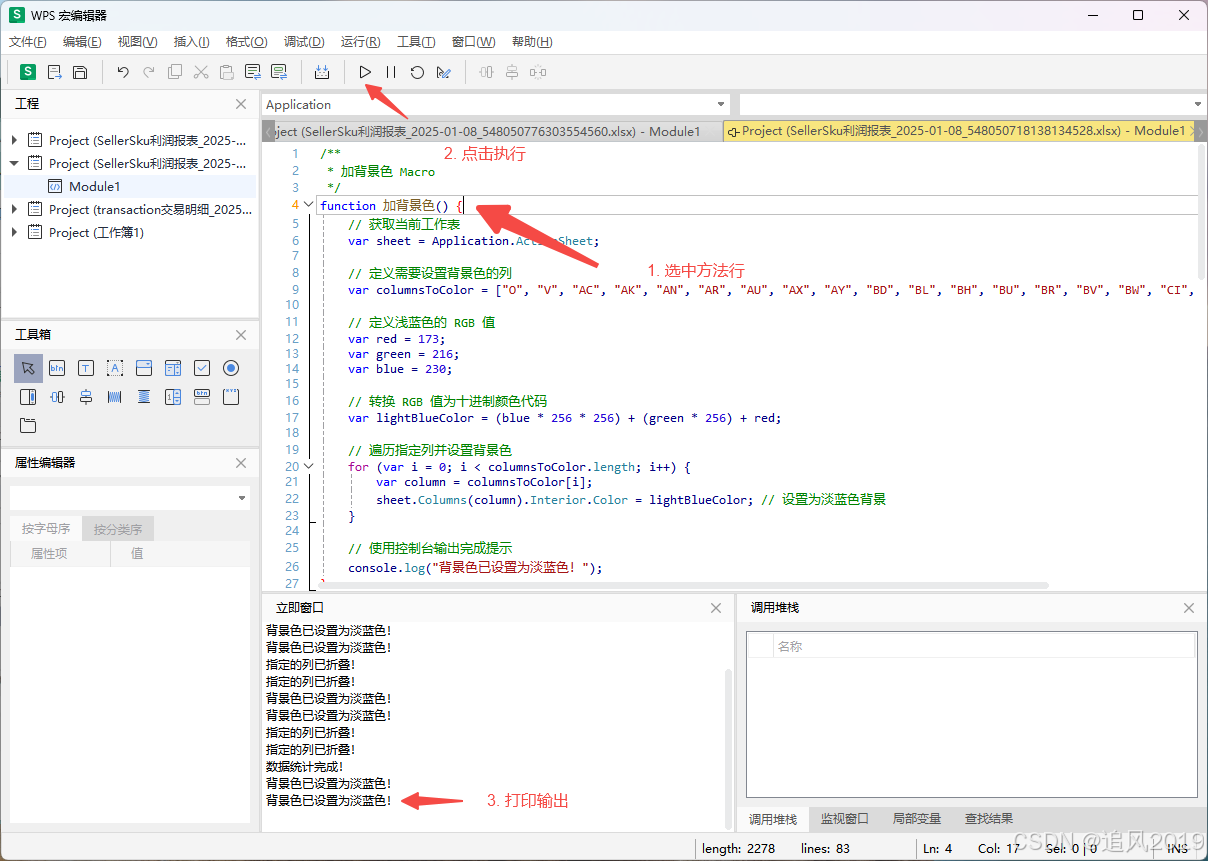Open the 属性编辑器 object combo box

click(241, 498)
